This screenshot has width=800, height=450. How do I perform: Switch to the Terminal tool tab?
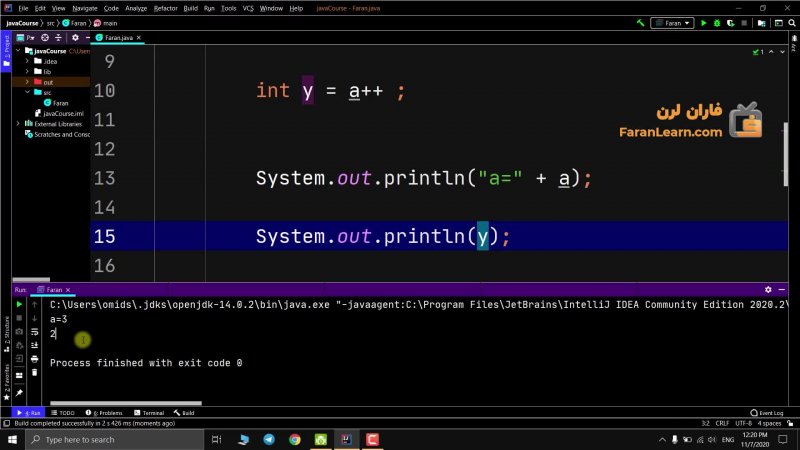tap(148, 412)
